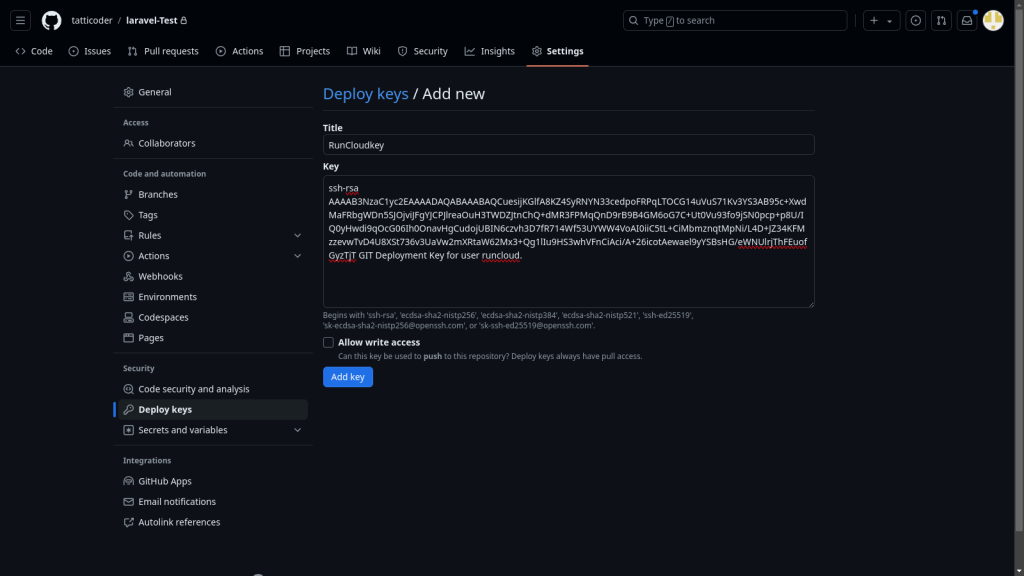Open the issues icon in header
This screenshot has height=576, width=1024.
pos(915,20)
